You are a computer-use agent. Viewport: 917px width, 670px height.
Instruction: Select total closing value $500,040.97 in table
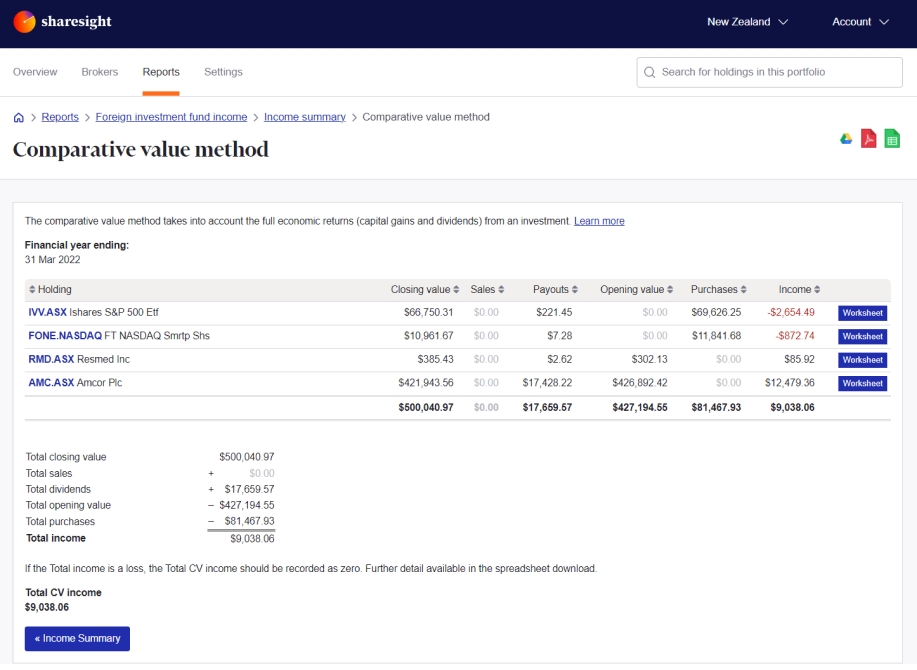point(426,408)
